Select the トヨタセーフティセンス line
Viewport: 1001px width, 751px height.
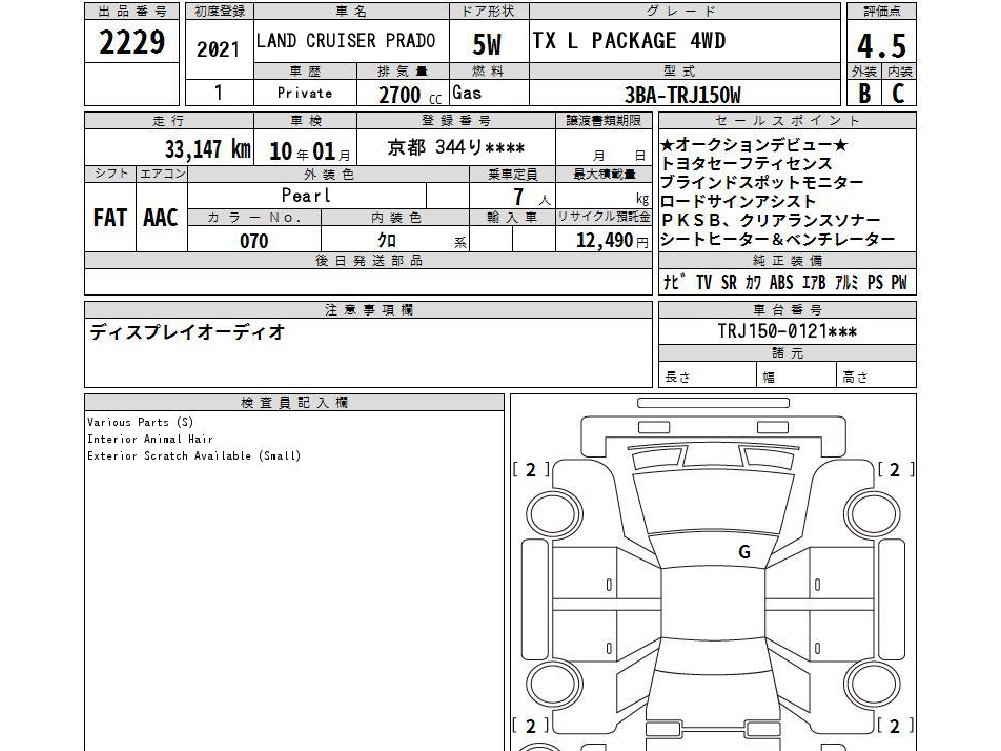coord(746,163)
